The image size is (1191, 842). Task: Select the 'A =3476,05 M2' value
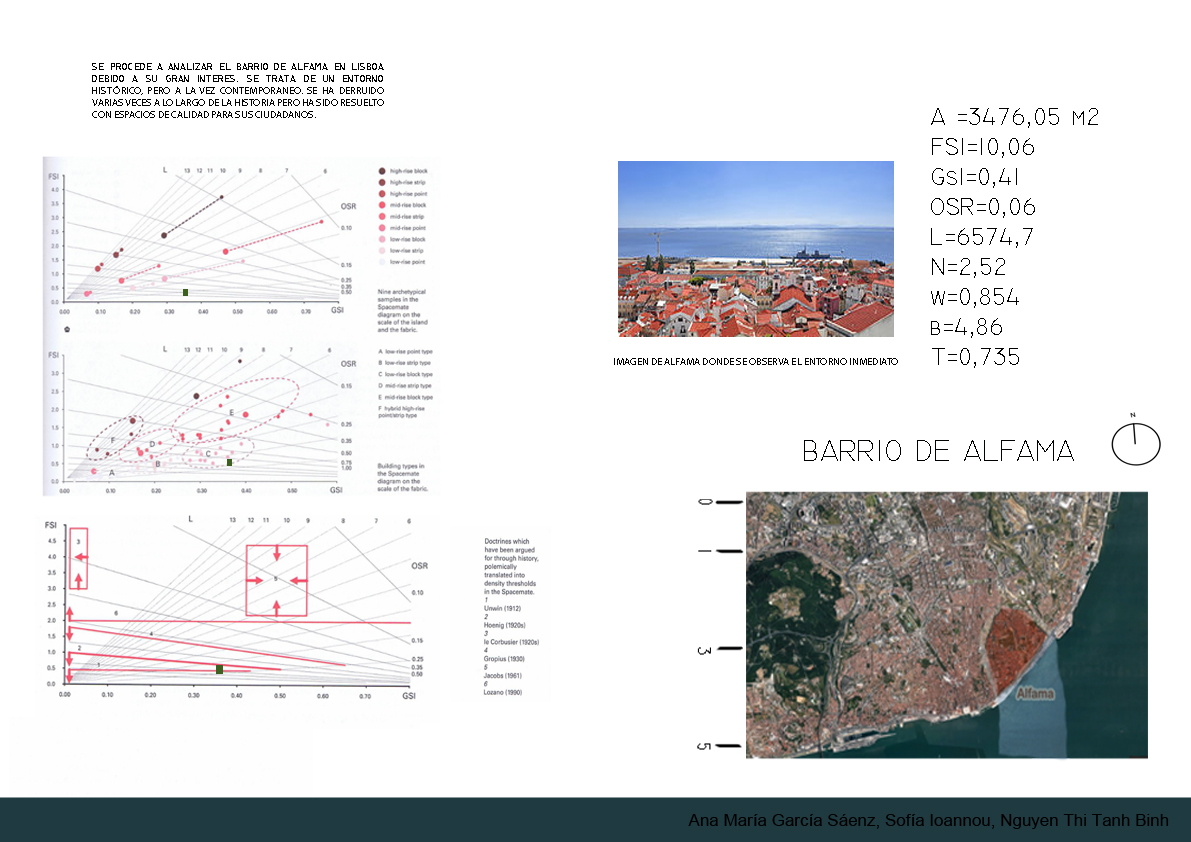click(1015, 117)
